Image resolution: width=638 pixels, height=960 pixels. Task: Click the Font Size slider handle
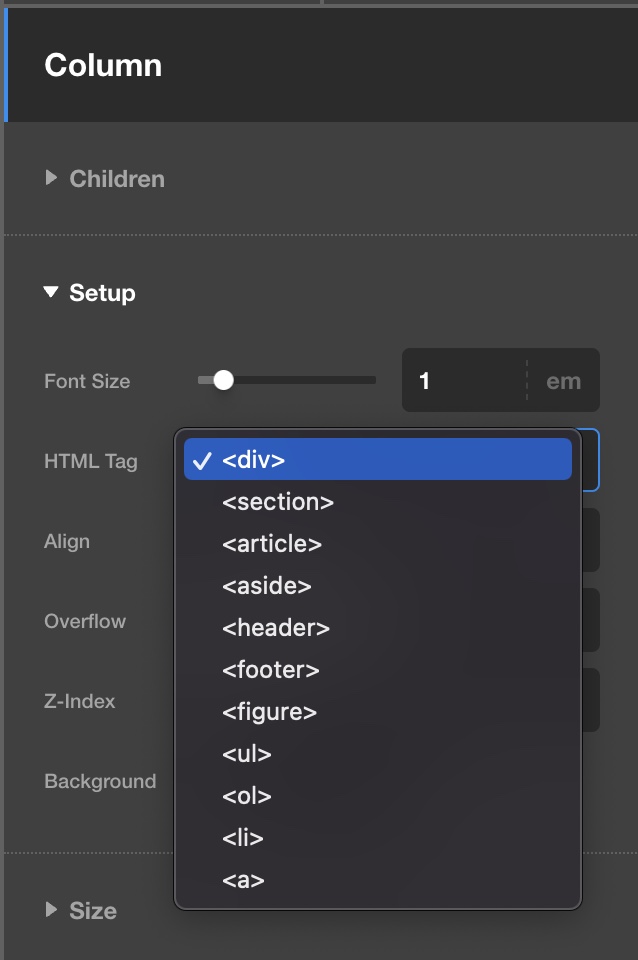223,380
